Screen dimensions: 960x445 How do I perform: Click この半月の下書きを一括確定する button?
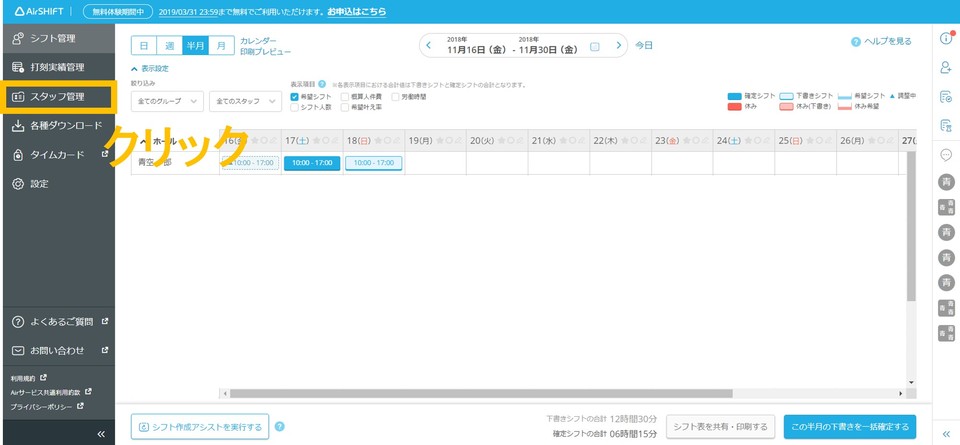(849, 427)
